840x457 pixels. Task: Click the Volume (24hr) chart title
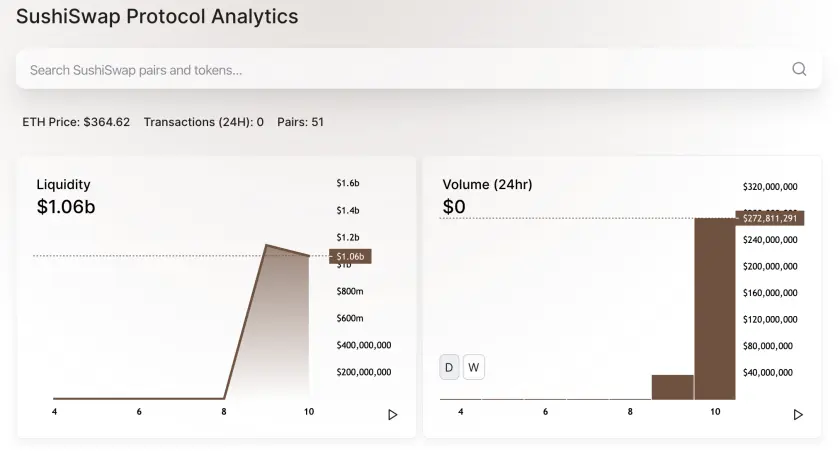pos(487,184)
